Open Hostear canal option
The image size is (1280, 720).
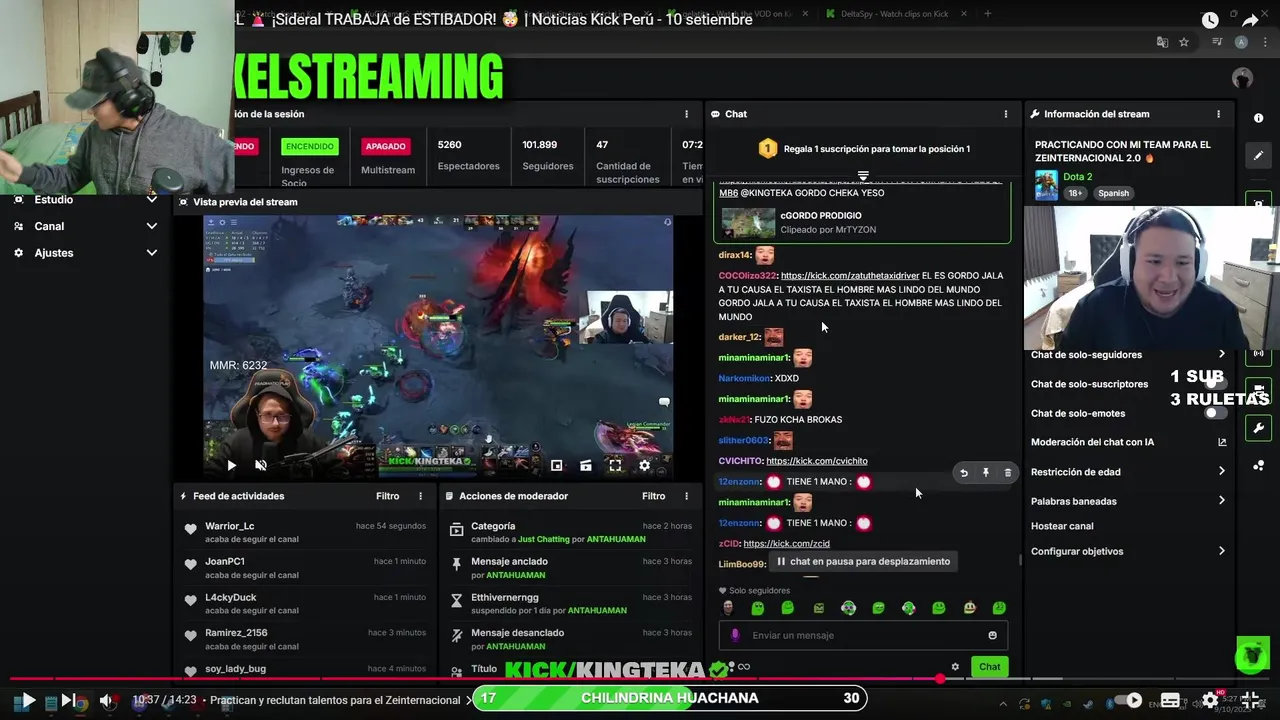point(1062,526)
